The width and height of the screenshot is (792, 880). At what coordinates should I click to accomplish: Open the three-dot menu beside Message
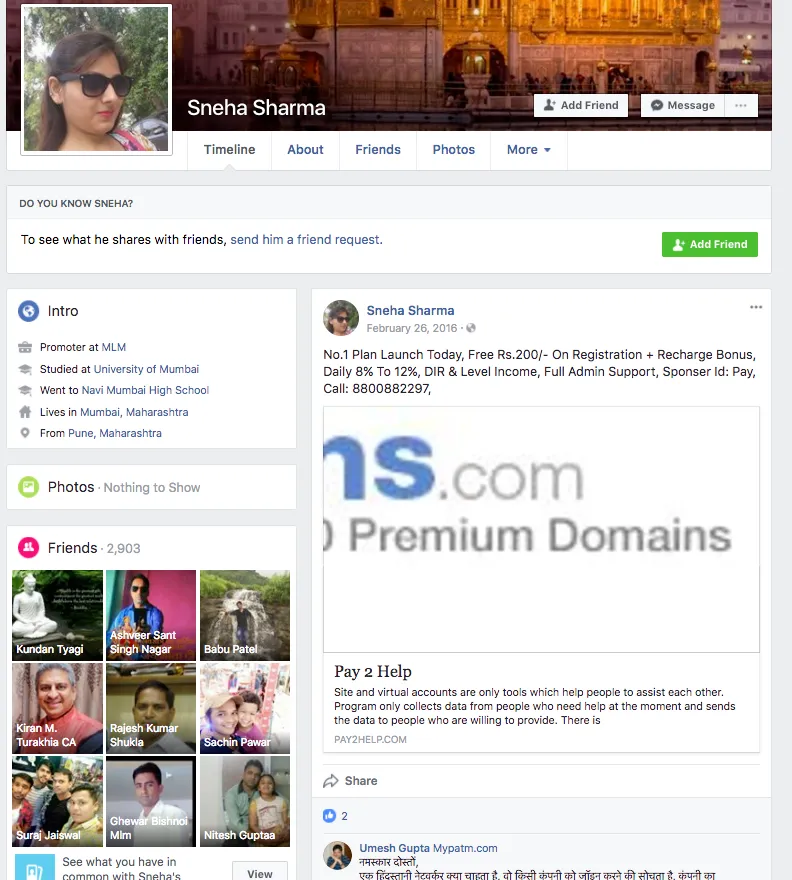(741, 106)
